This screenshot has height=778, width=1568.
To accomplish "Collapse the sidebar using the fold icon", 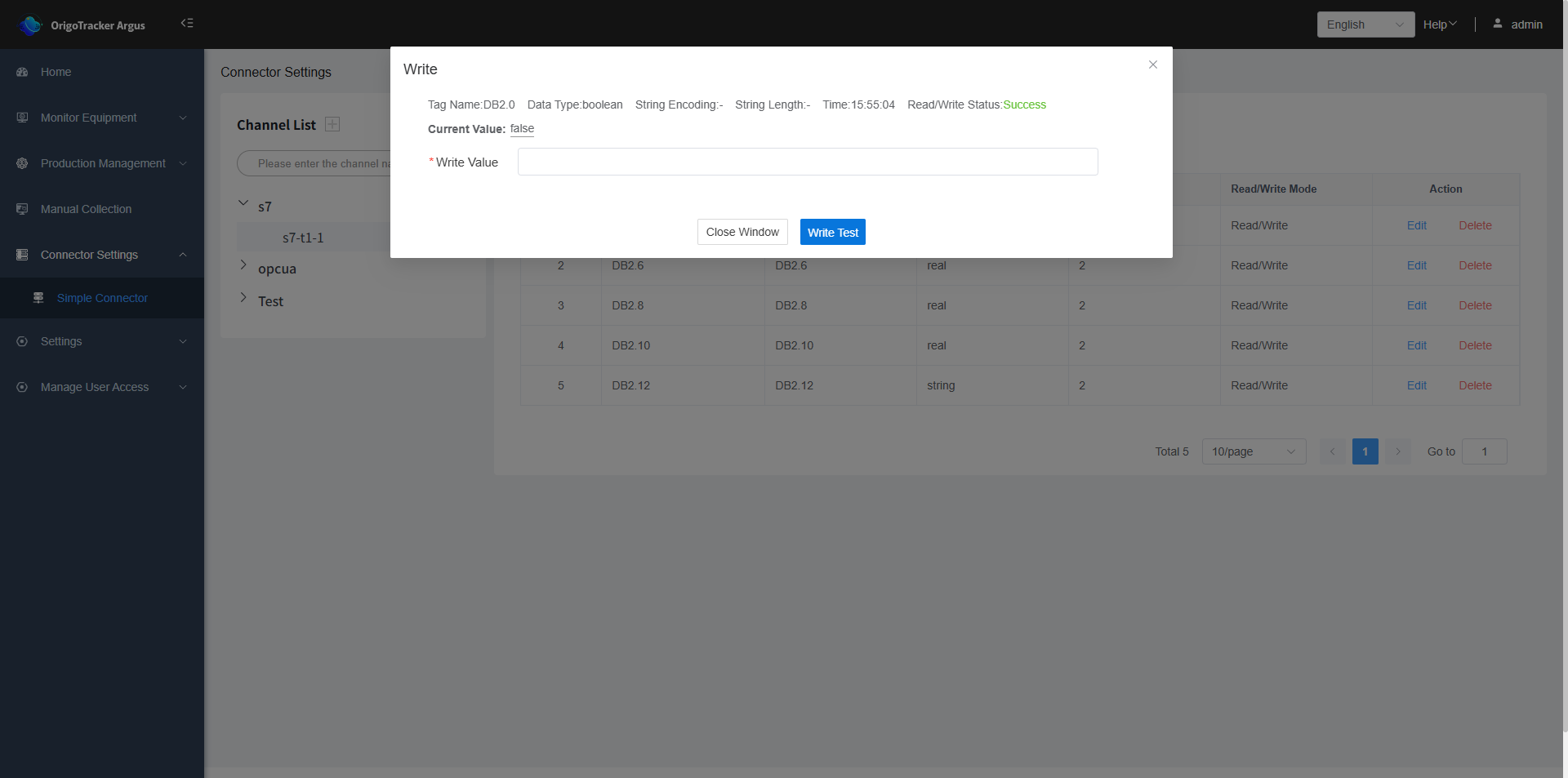I will [187, 24].
